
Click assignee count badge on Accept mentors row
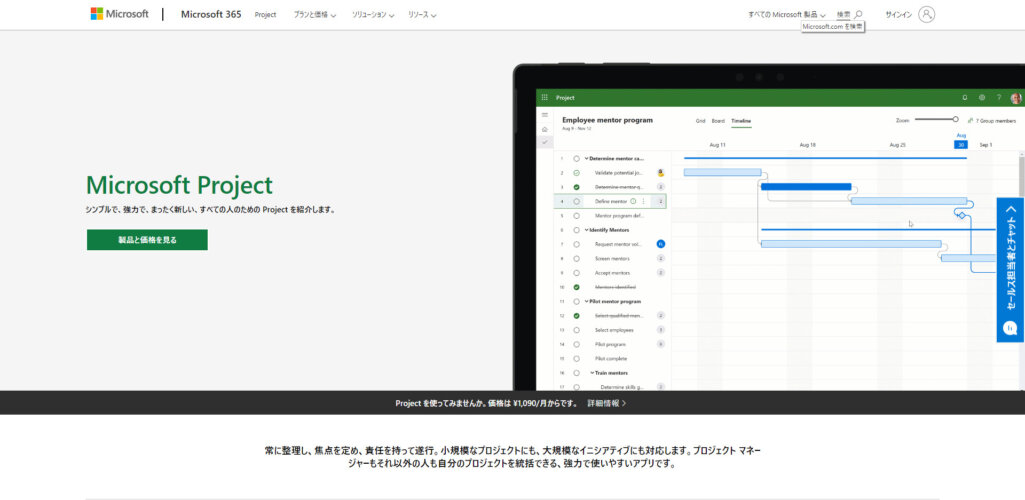tap(661, 273)
